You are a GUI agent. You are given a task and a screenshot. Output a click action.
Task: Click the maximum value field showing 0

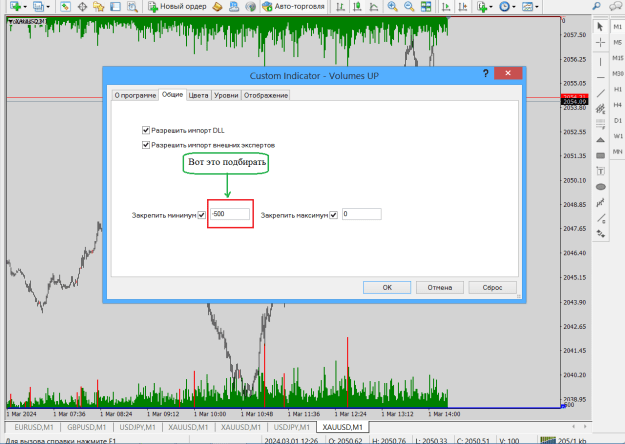tap(362, 214)
